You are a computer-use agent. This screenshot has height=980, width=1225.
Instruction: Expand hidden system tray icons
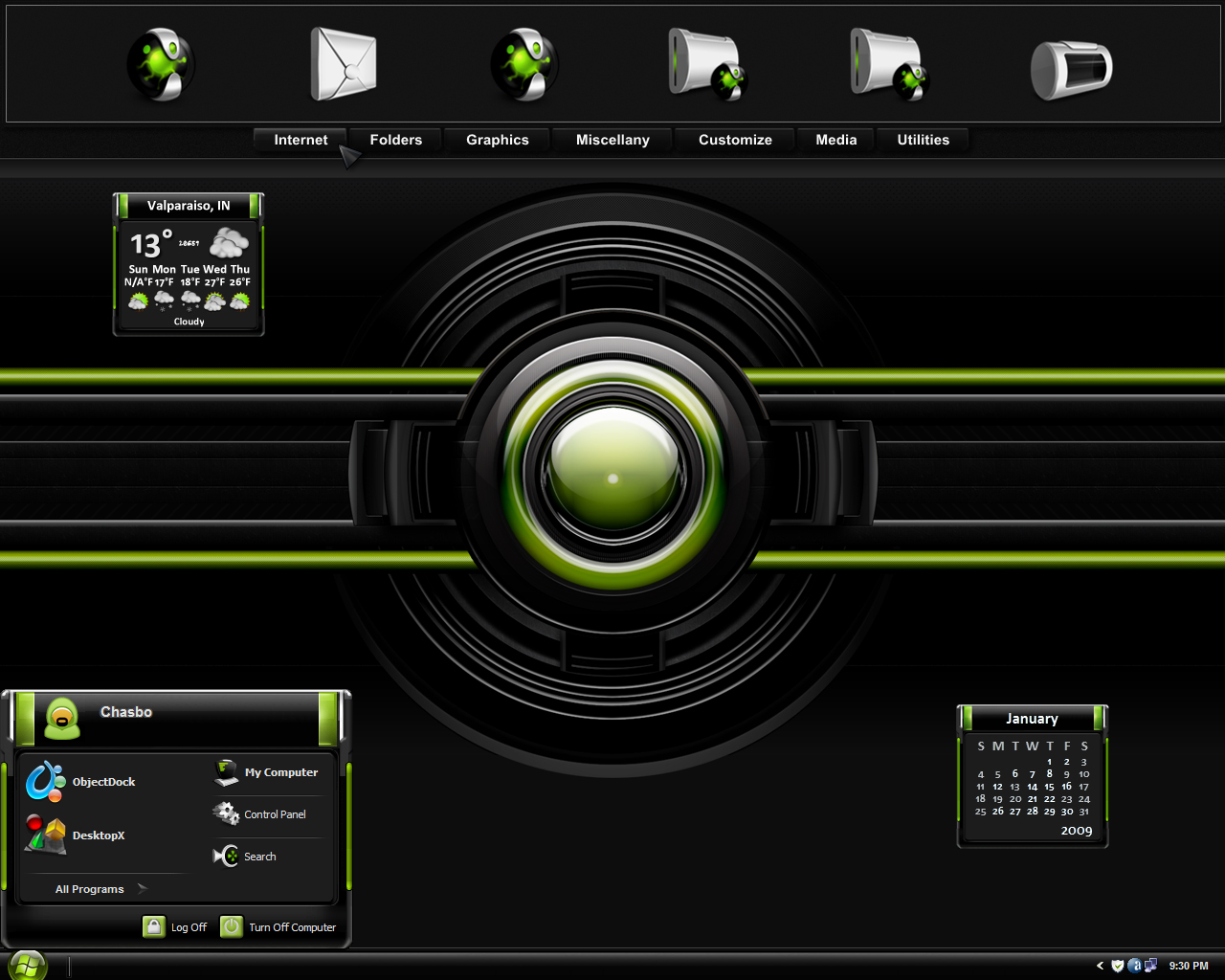coord(1100,966)
